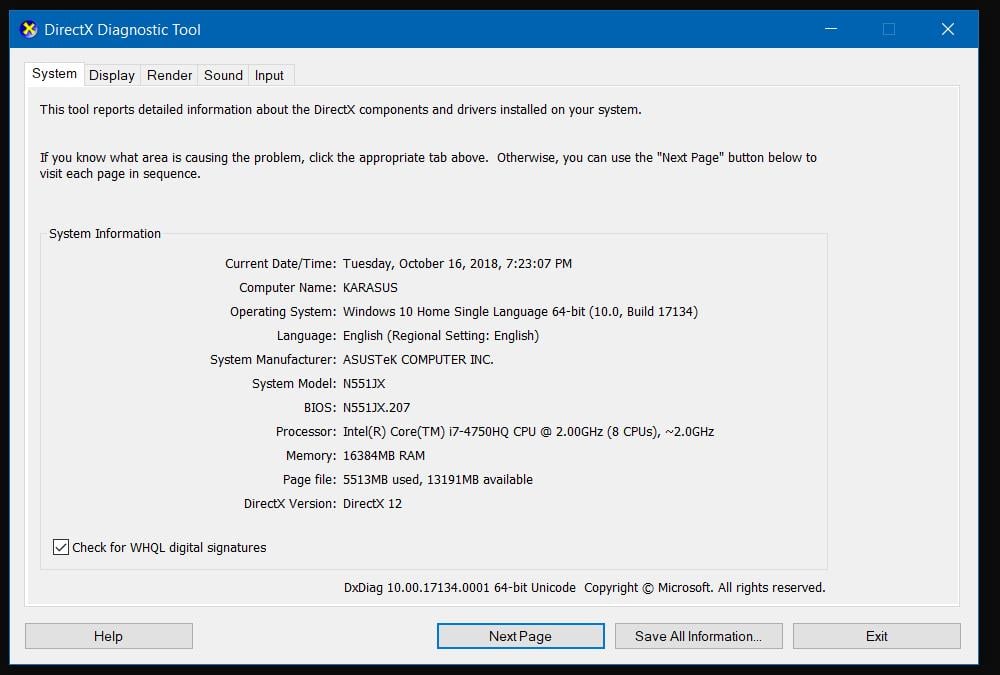Image resolution: width=1000 pixels, height=675 pixels.
Task: Click the System Manufacturer label
Action: [x=273, y=360]
